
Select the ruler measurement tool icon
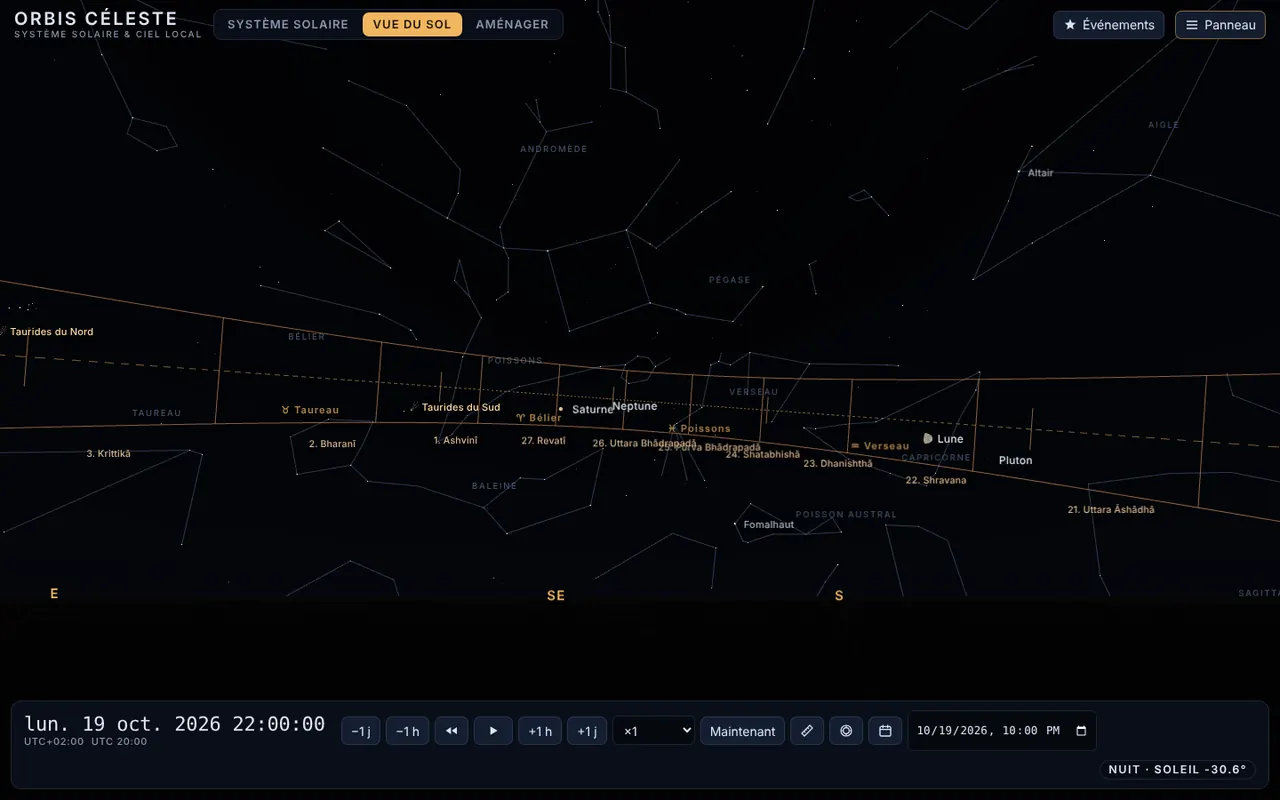[x=807, y=731]
